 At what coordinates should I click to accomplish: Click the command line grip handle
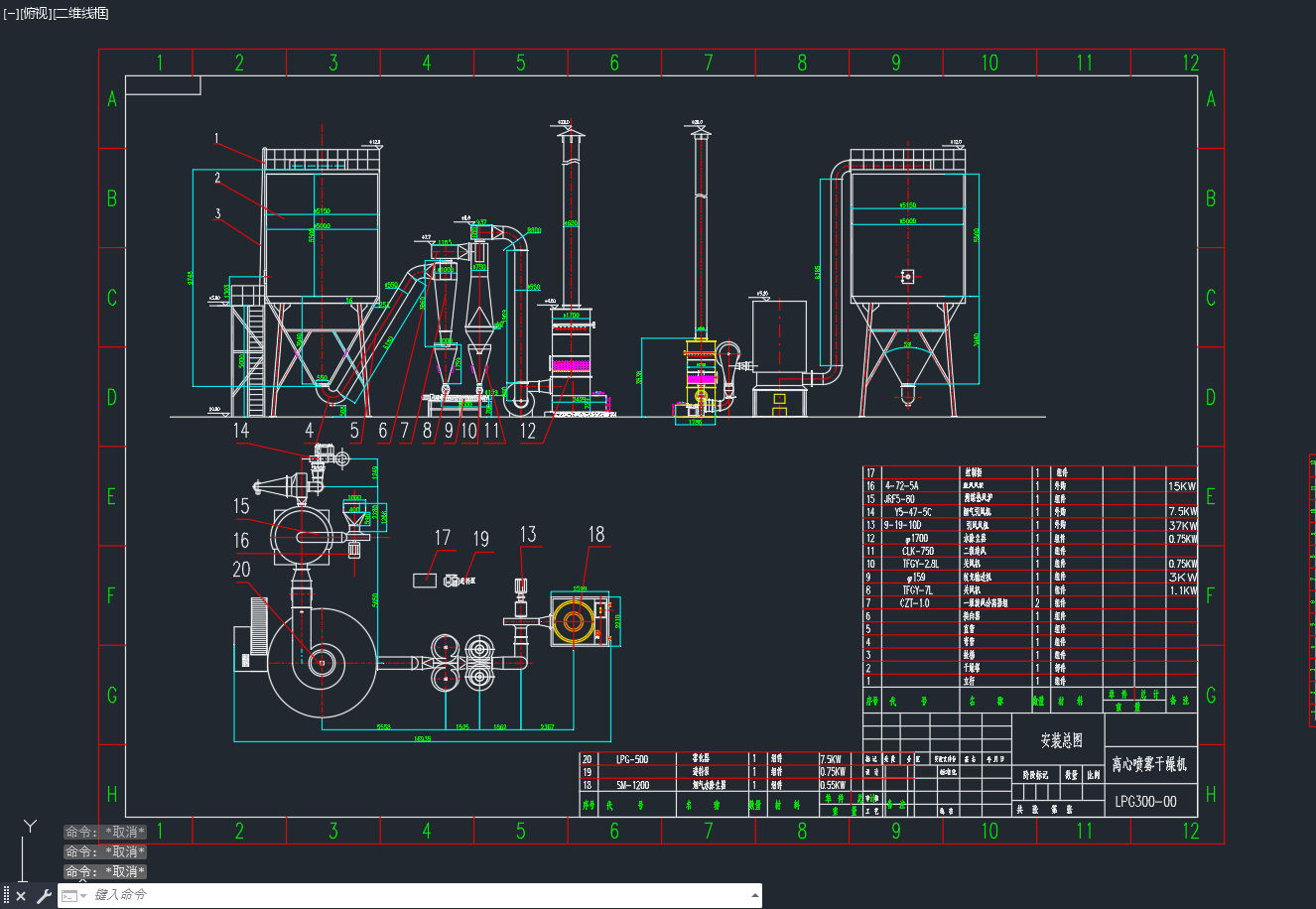(x=6, y=896)
